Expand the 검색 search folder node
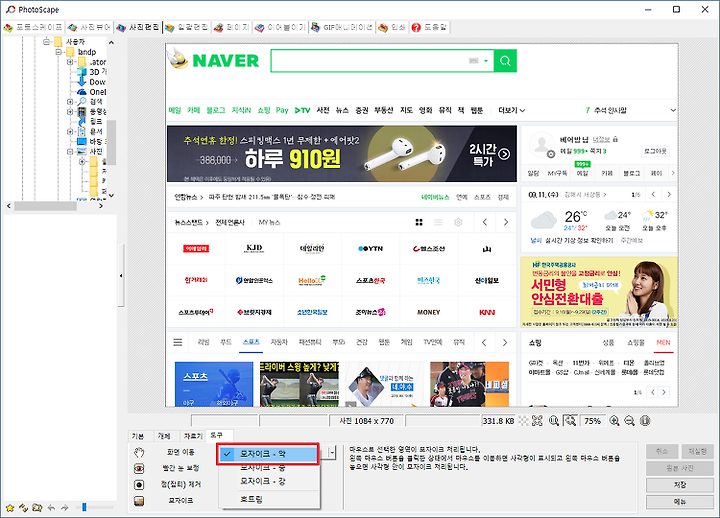Image resolution: width=720 pixels, height=518 pixels. [70, 102]
